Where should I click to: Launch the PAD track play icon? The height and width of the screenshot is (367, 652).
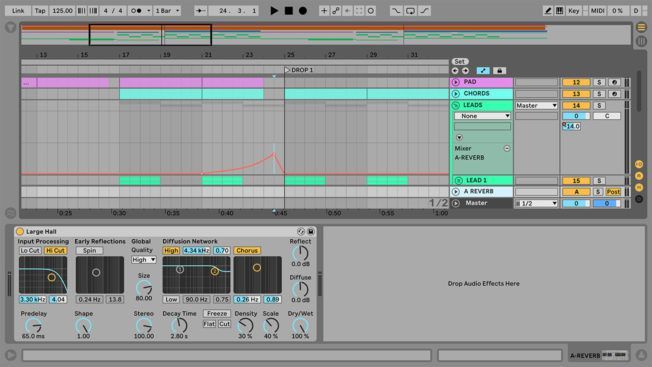click(456, 82)
